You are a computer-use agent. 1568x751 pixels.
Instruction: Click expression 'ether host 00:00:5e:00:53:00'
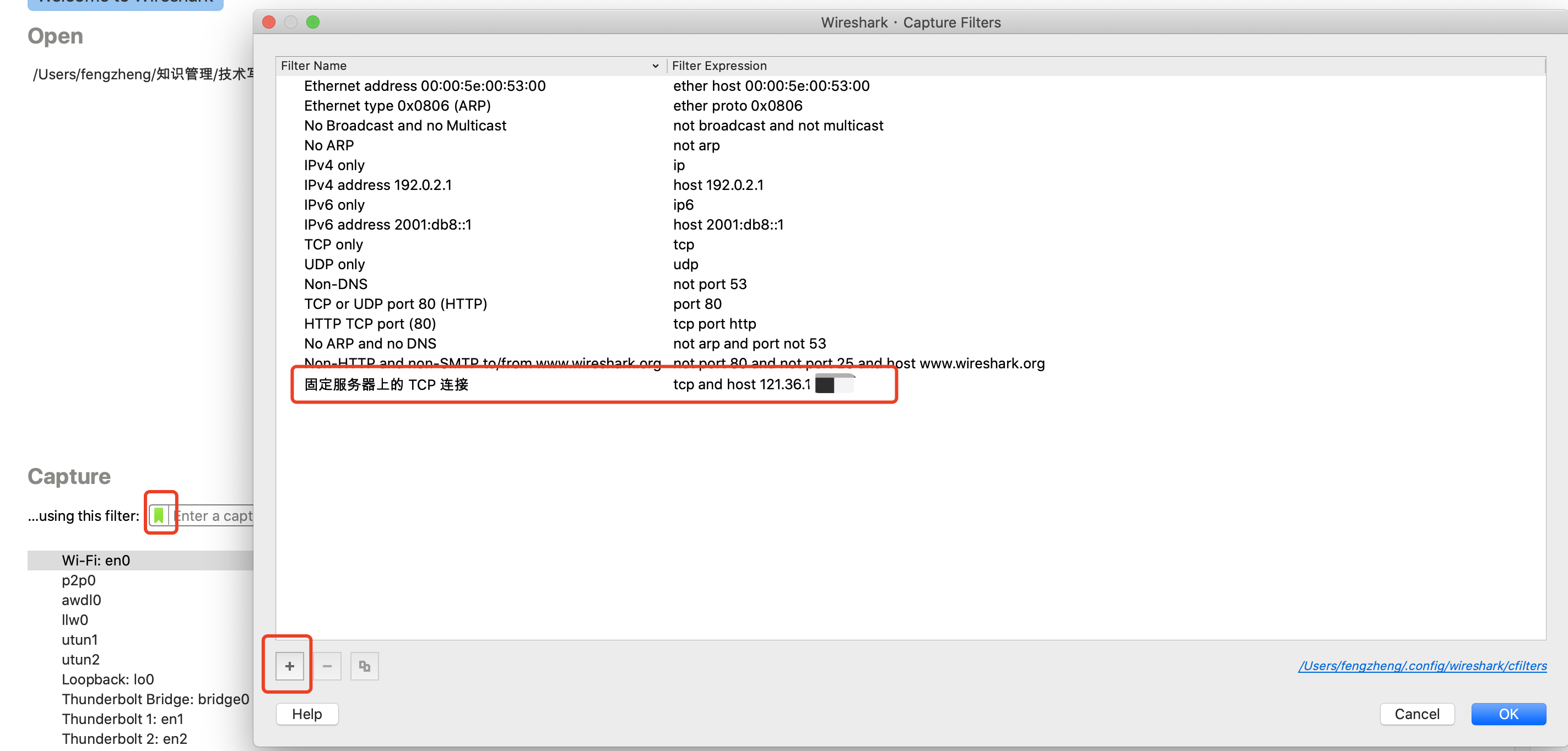click(771, 86)
